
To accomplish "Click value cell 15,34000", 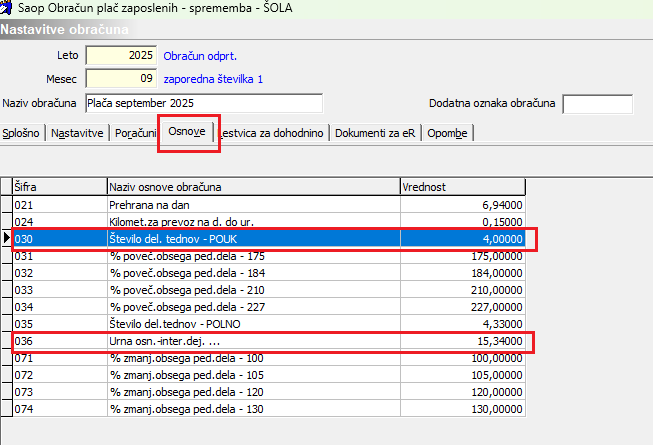I will (x=463, y=341).
